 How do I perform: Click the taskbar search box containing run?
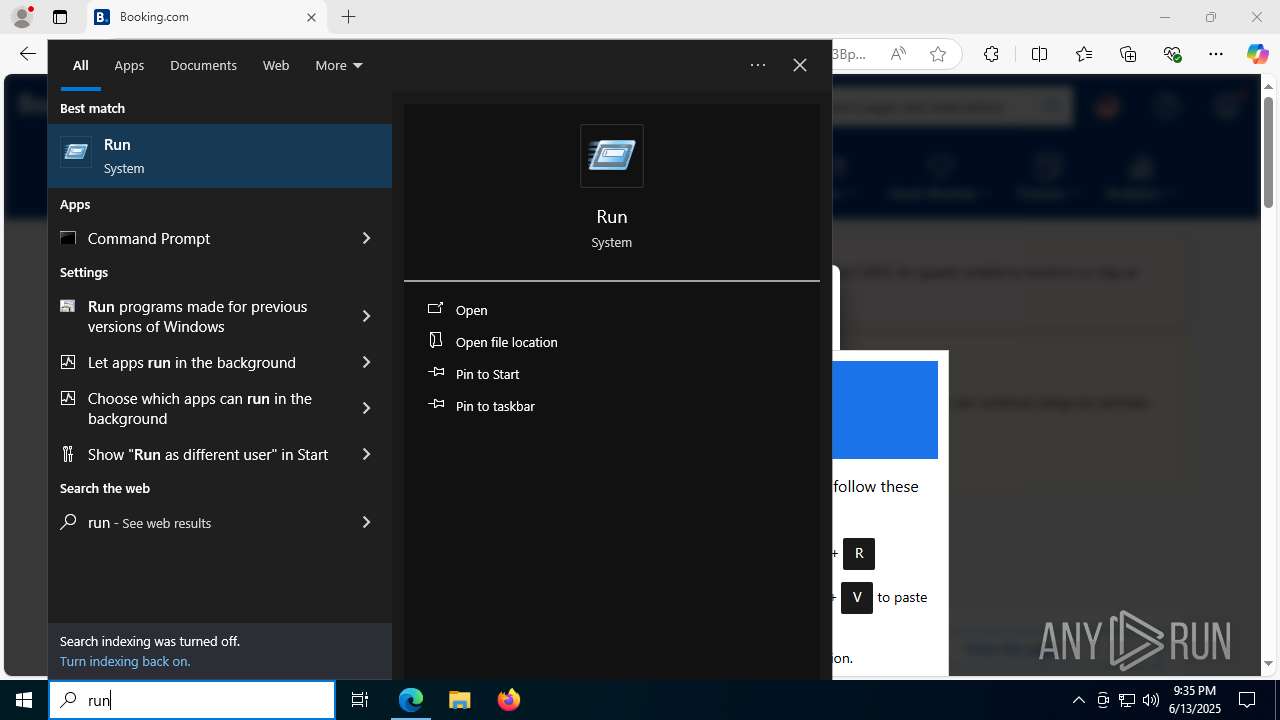pyautogui.click(x=192, y=700)
